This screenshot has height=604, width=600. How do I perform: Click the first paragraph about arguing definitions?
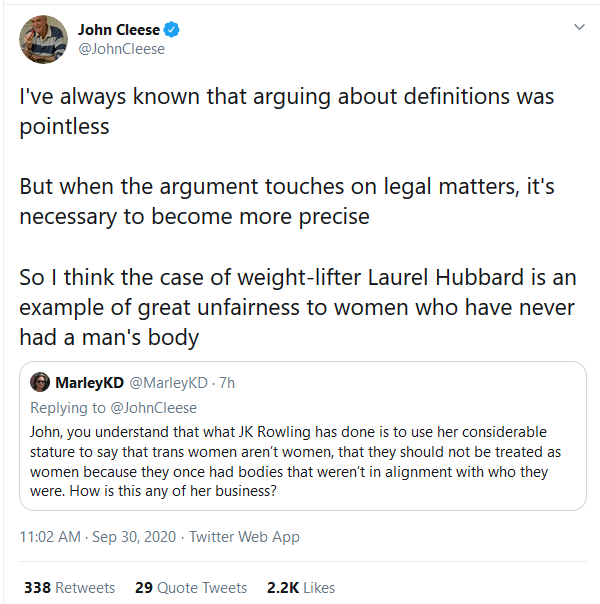(287, 111)
